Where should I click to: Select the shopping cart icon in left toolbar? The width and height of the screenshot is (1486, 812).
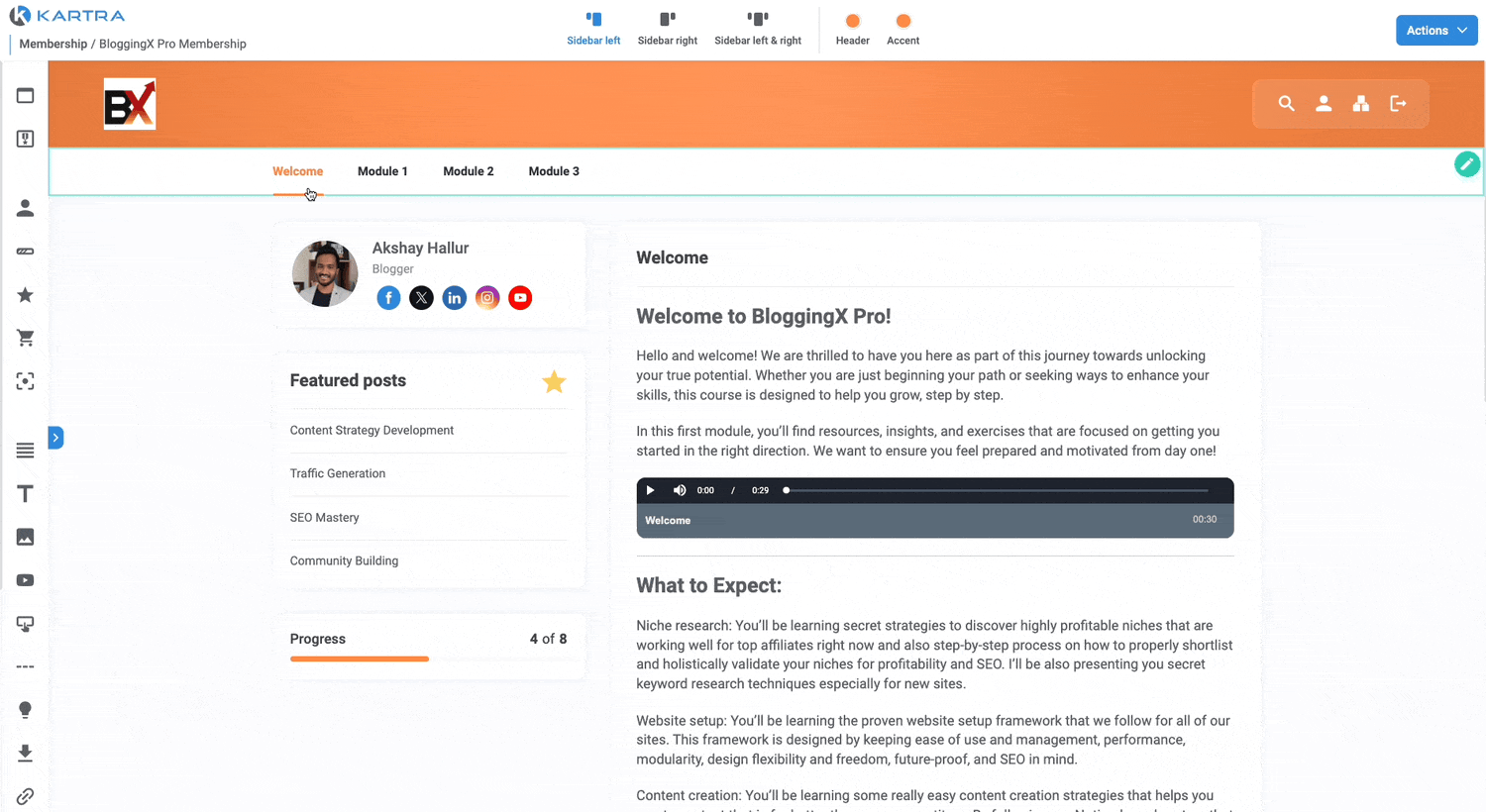coord(26,339)
